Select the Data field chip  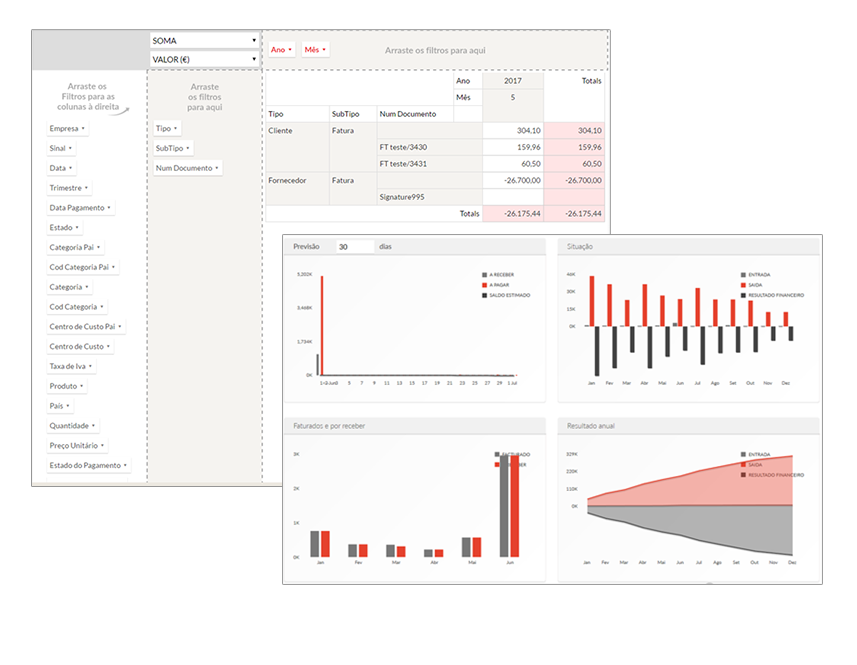coord(61,168)
